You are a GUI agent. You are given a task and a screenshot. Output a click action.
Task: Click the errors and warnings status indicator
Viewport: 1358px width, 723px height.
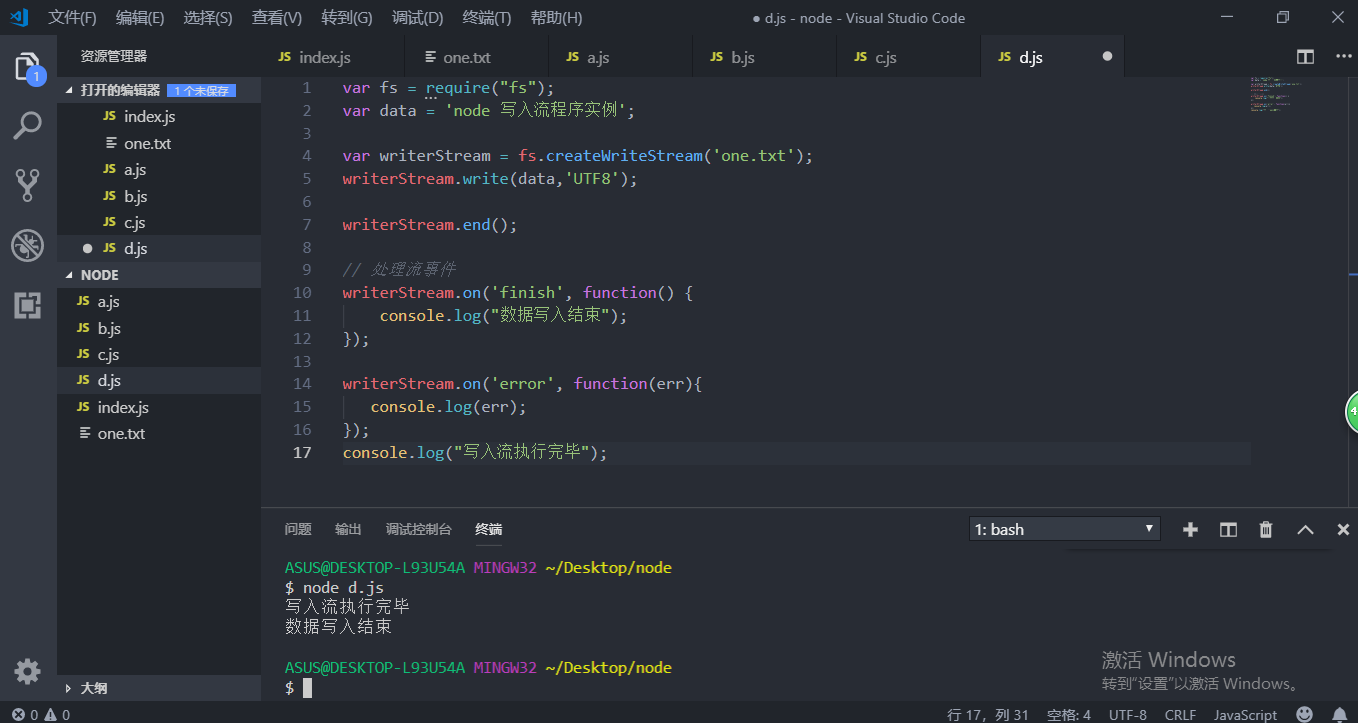41,715
